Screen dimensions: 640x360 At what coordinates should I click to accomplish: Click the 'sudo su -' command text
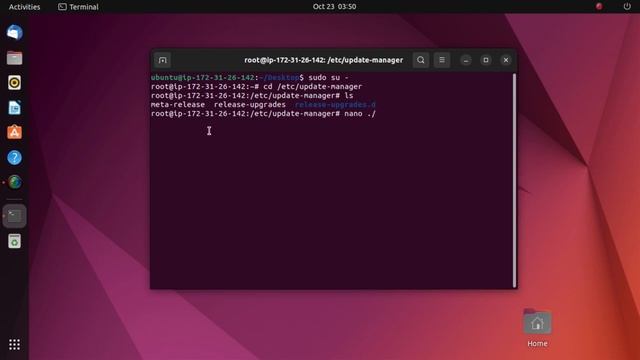click(328, 78)
